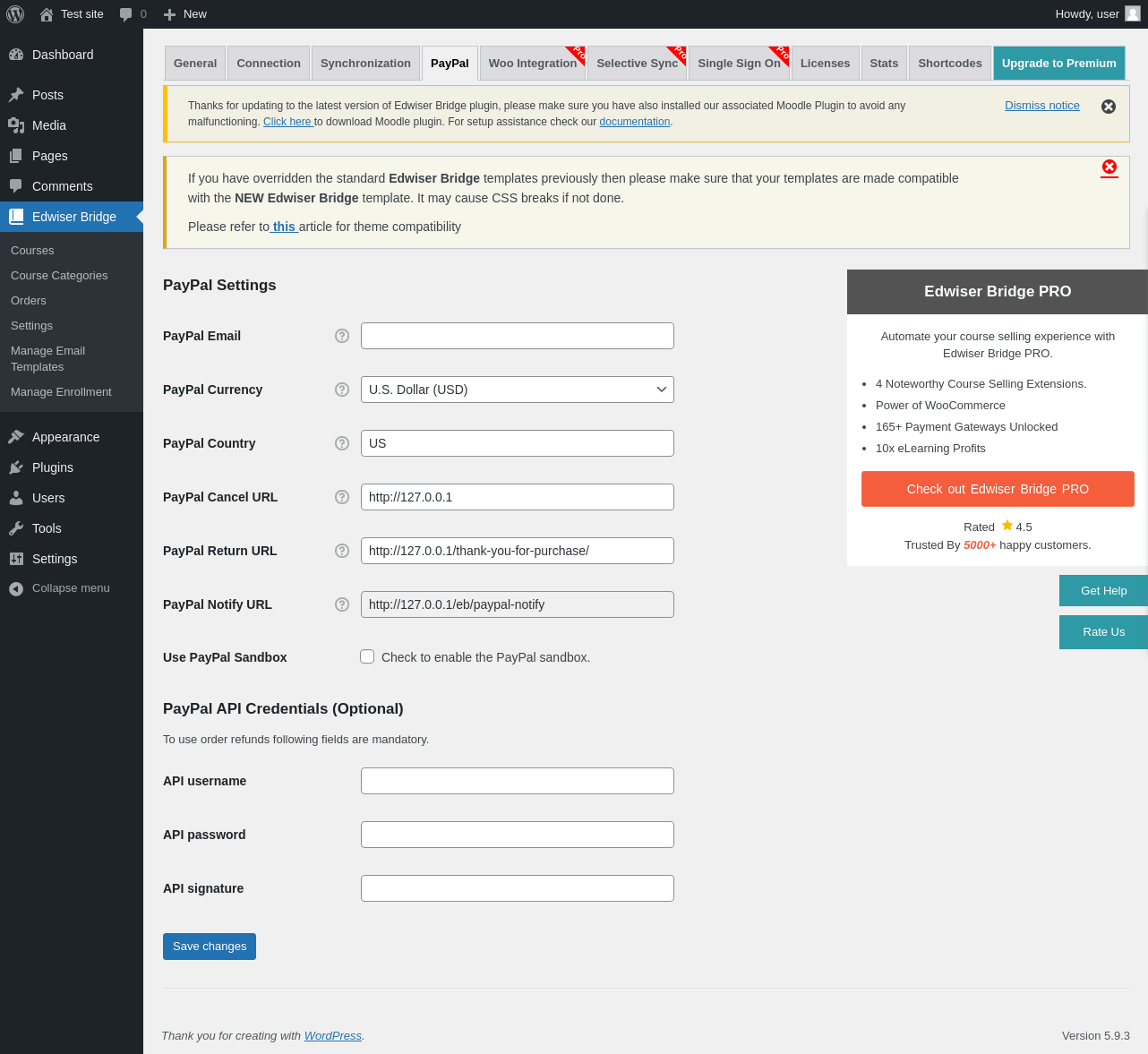
Task: Show help tooltip for PayPal Notify URL
Action: click(x=342, y=604)
